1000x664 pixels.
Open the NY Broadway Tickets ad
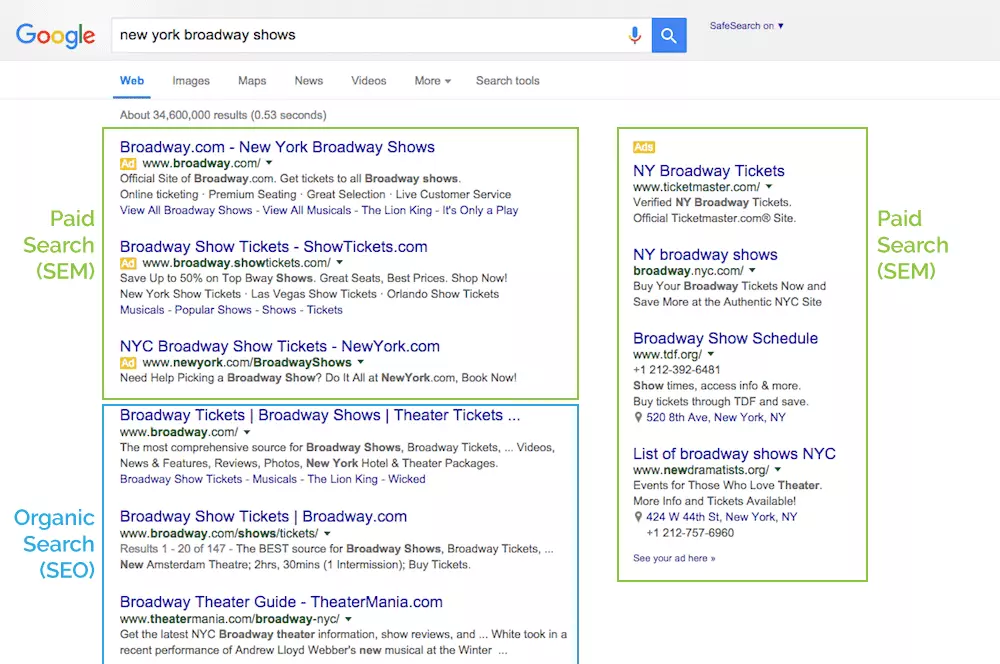pos(709,171)
